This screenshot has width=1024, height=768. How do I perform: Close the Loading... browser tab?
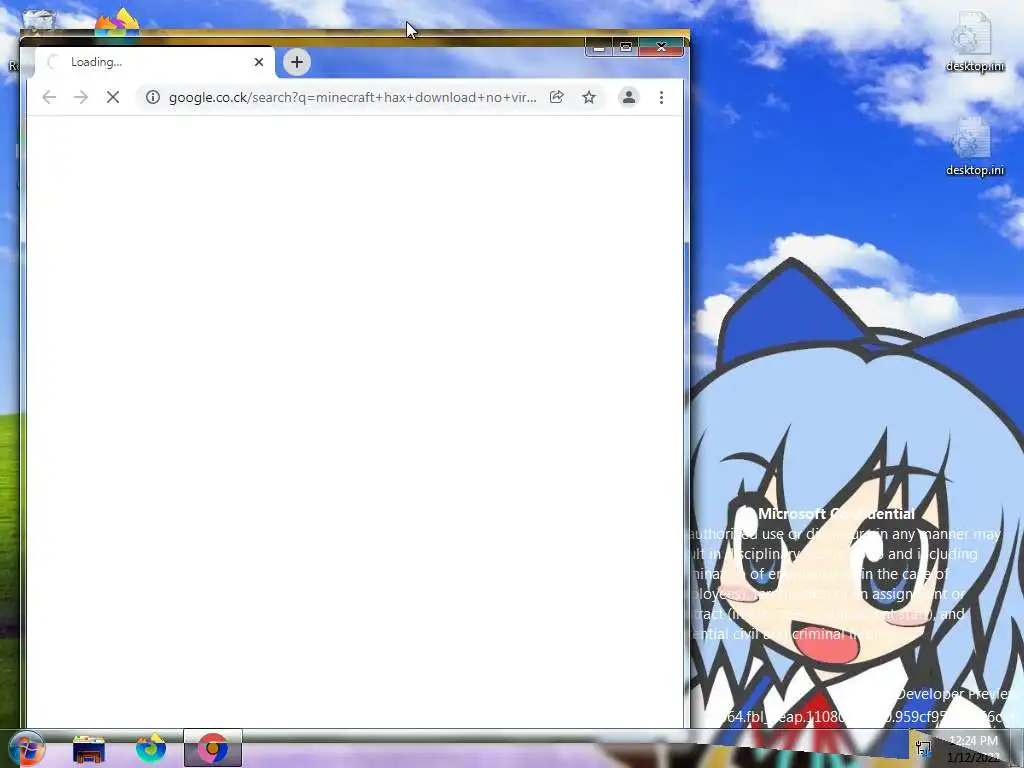tap(259, 62)
